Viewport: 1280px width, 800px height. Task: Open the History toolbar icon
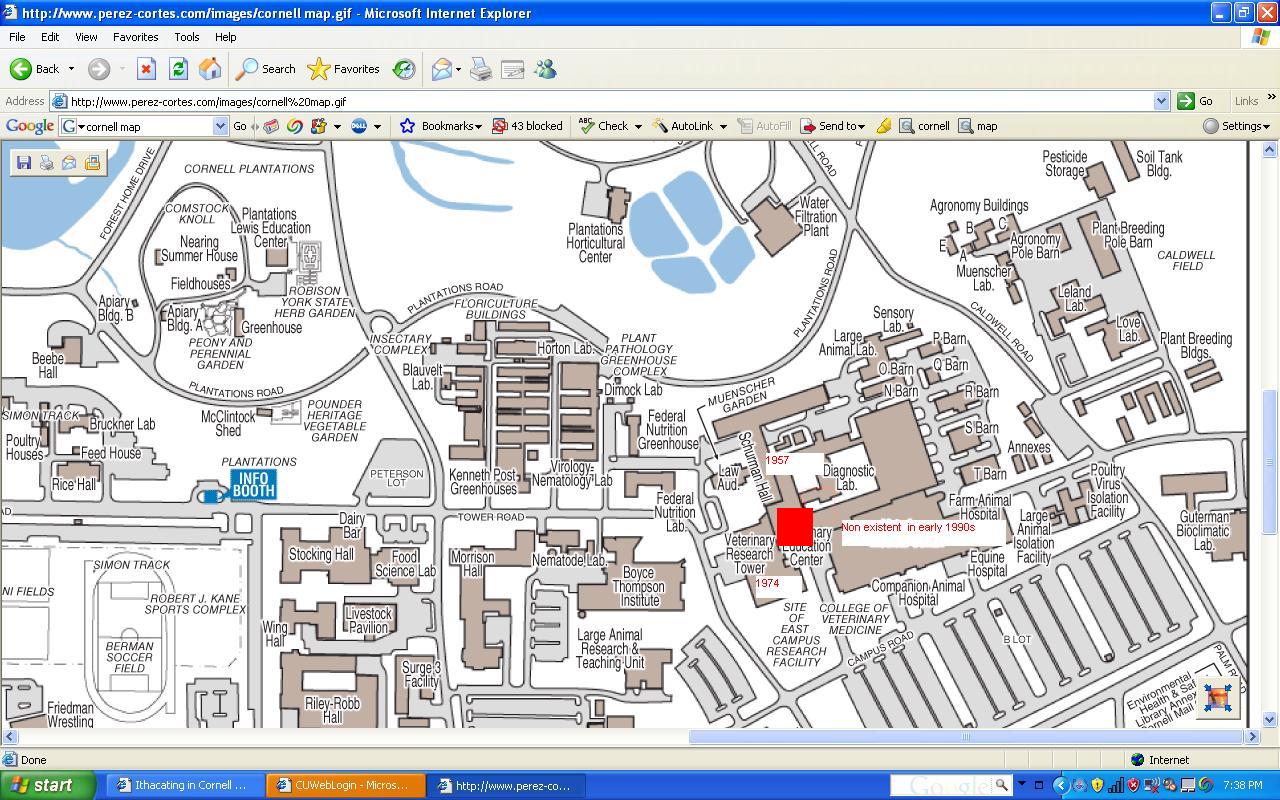[404, 69]
